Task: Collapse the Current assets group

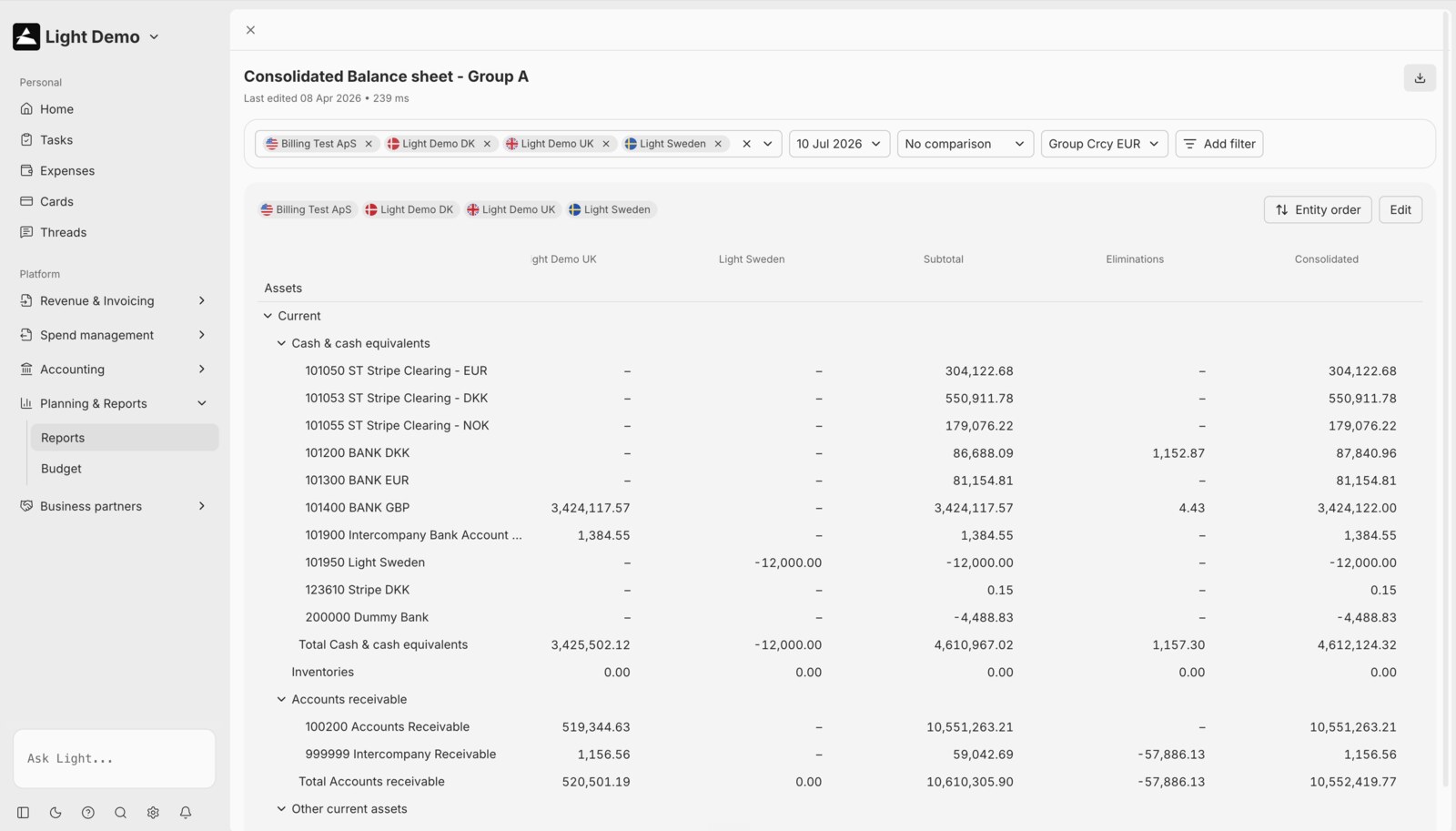Action: click(268, 316)
